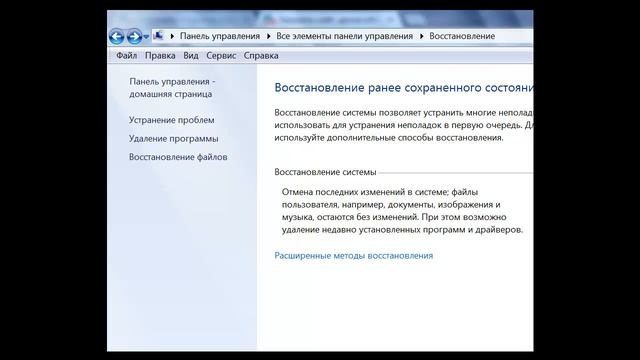This screenshot has height=360, width=640.
Task: Click the Восстановление ранее сохраненного состояния heading
Action: pyautogui.click(x=404, y=88)
